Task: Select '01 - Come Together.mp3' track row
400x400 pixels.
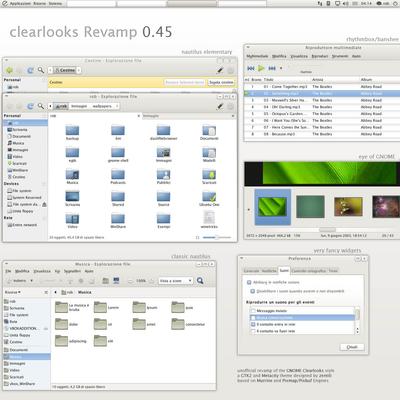Action: coord(323,86)
